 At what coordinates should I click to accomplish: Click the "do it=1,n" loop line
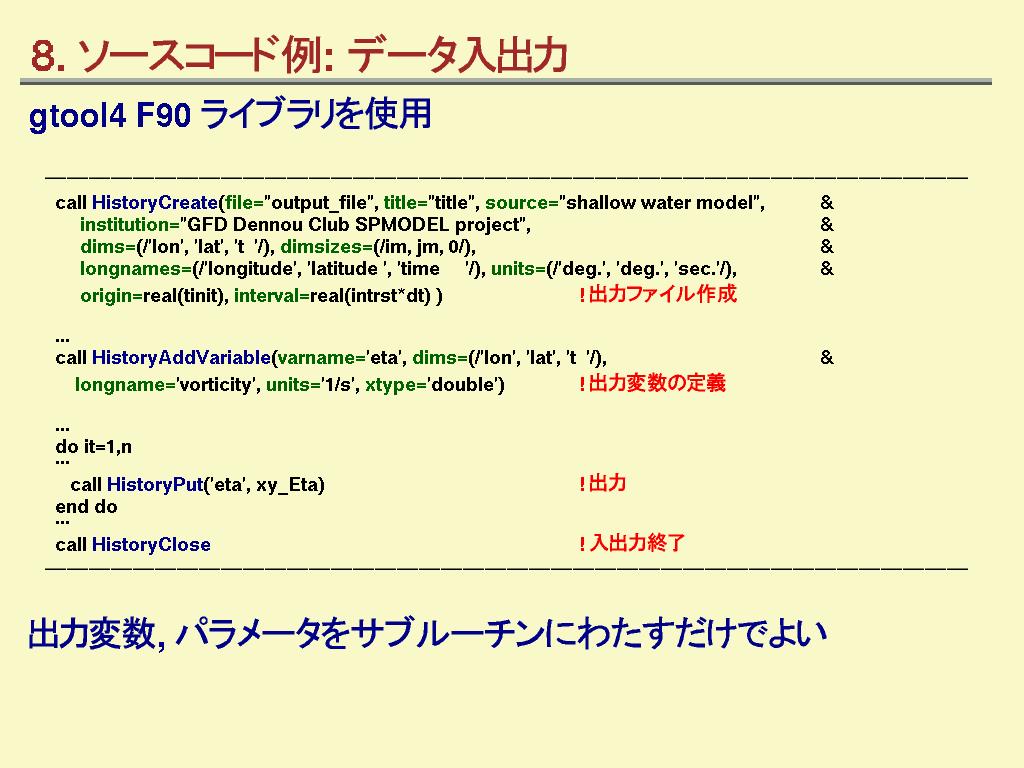(x=93, y=446)
